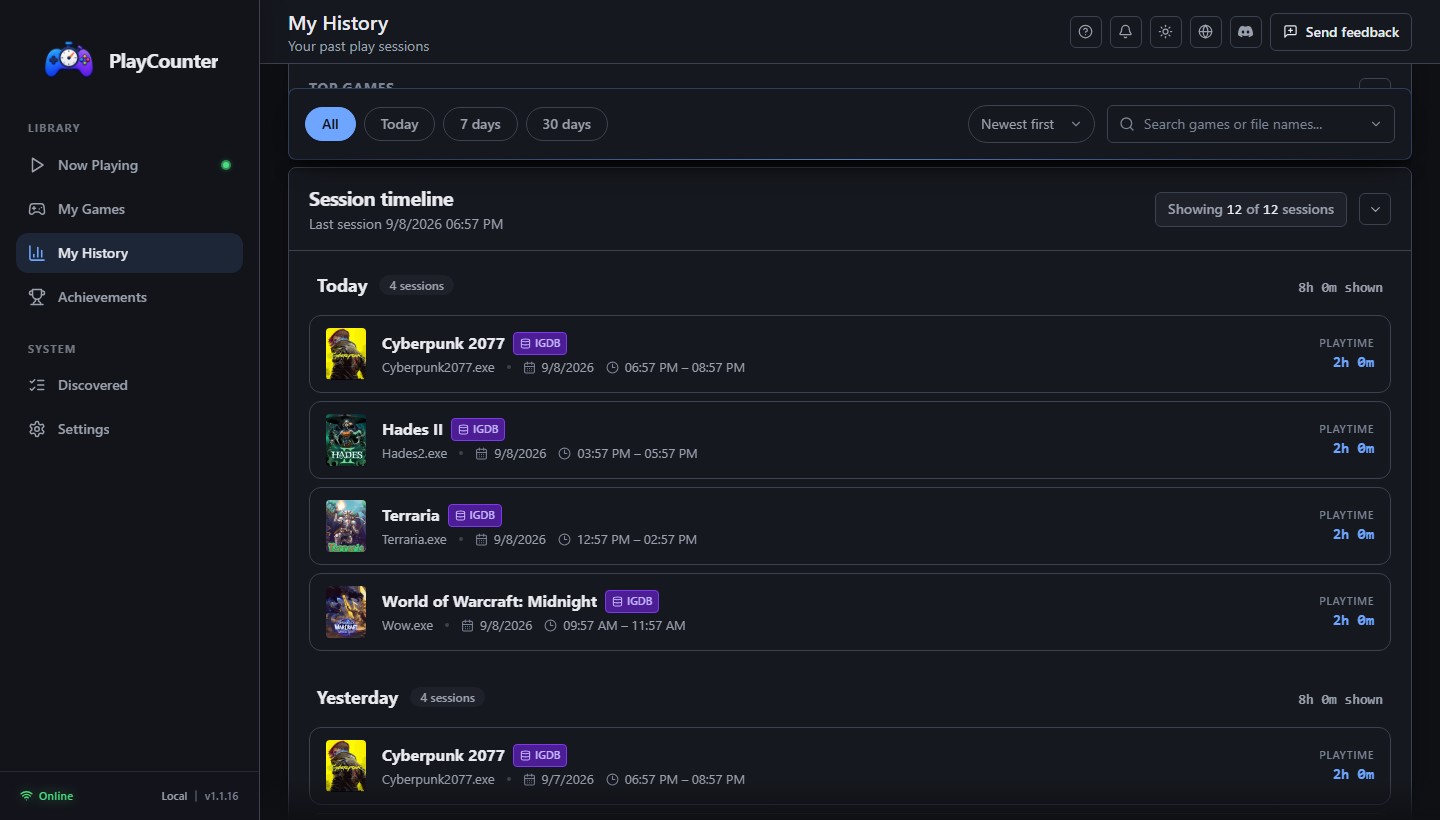Click the PlayCounter gamepad logo
Image resolution: width=1440 pixels, height=820 pixels.
click(x=69, y=60)
